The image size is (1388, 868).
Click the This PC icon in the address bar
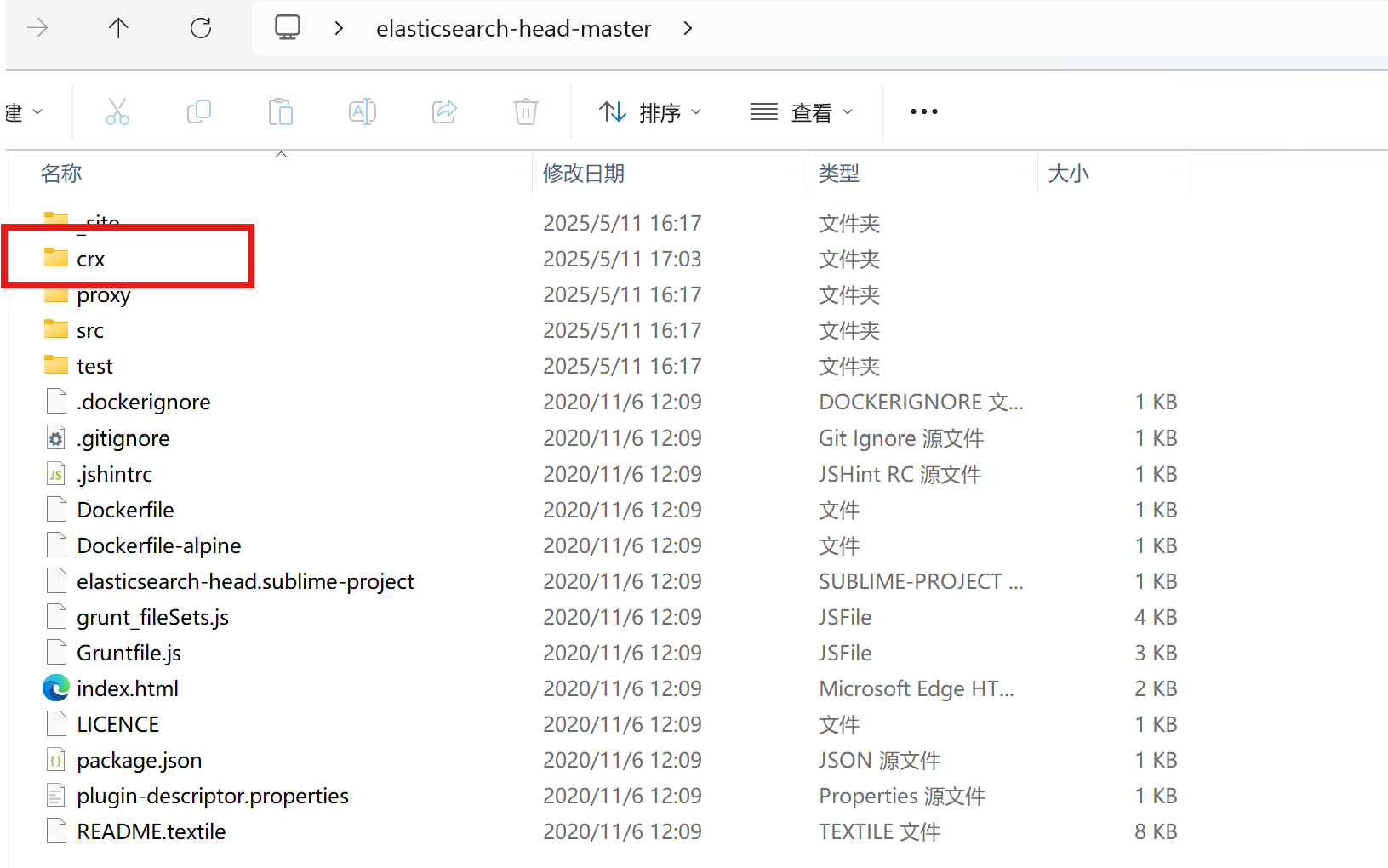pos(288,27)
